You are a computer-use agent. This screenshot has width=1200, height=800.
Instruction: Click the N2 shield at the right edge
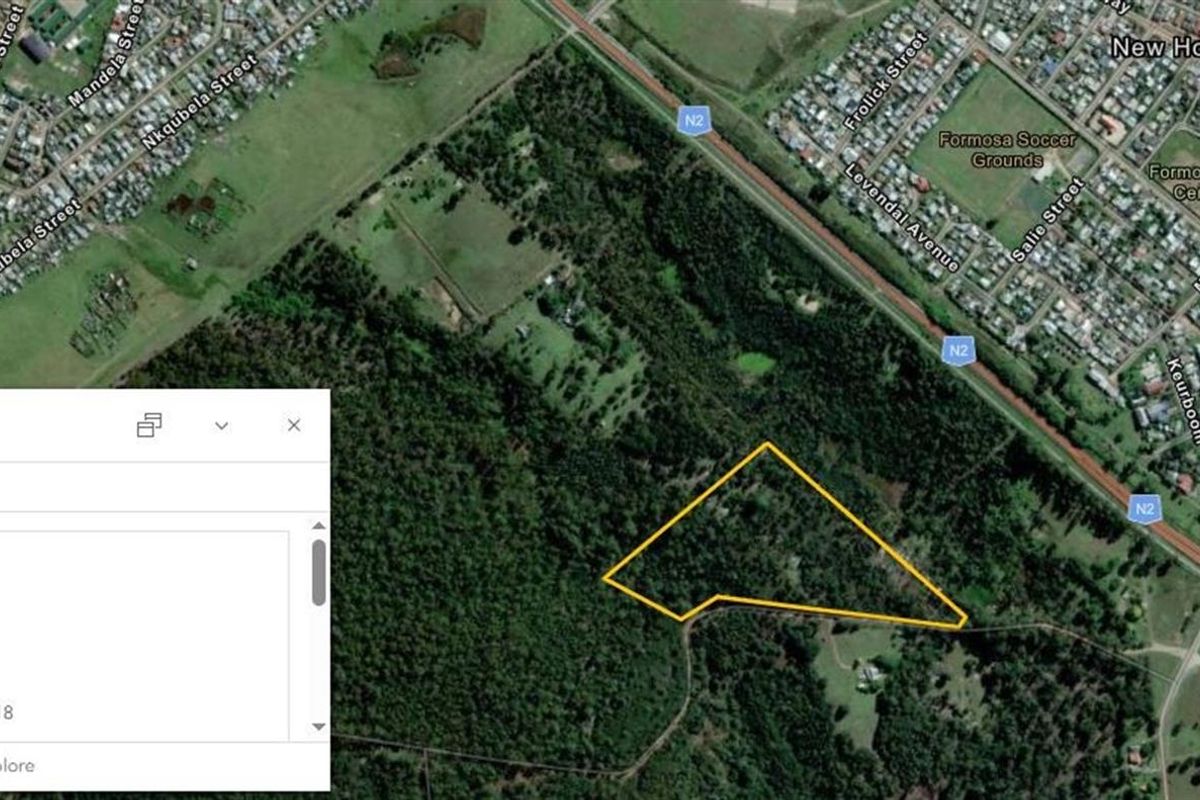(x=1145, y=508)
